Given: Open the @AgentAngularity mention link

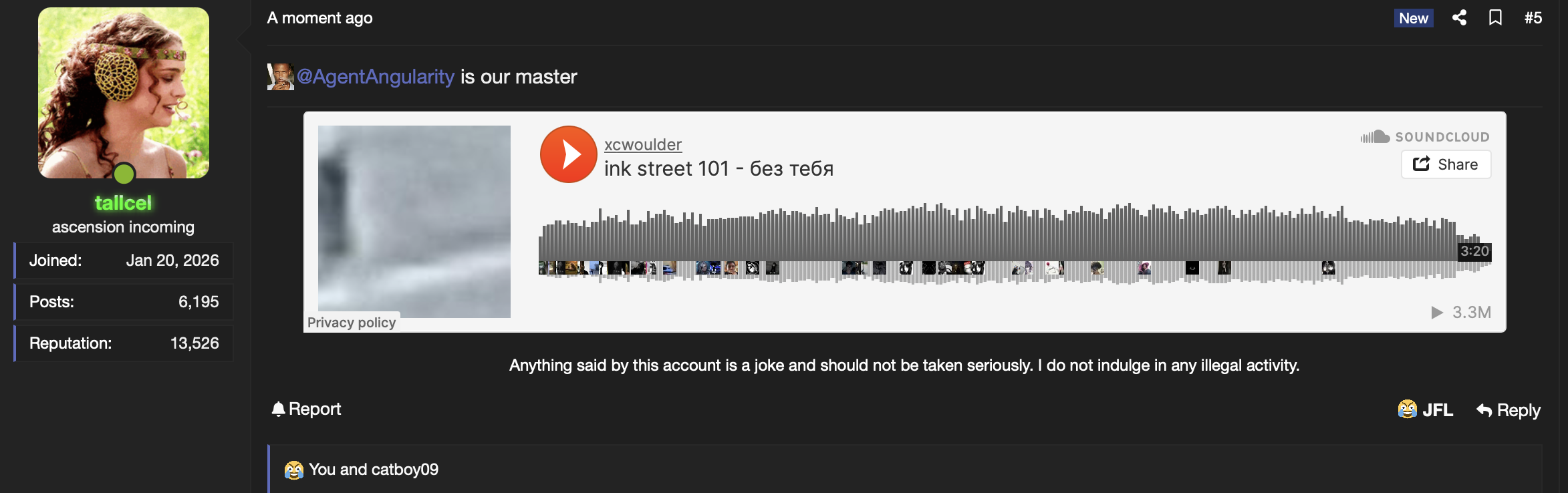Looking at the screenshot, I should pyautogui.click(x=375, y=77).
